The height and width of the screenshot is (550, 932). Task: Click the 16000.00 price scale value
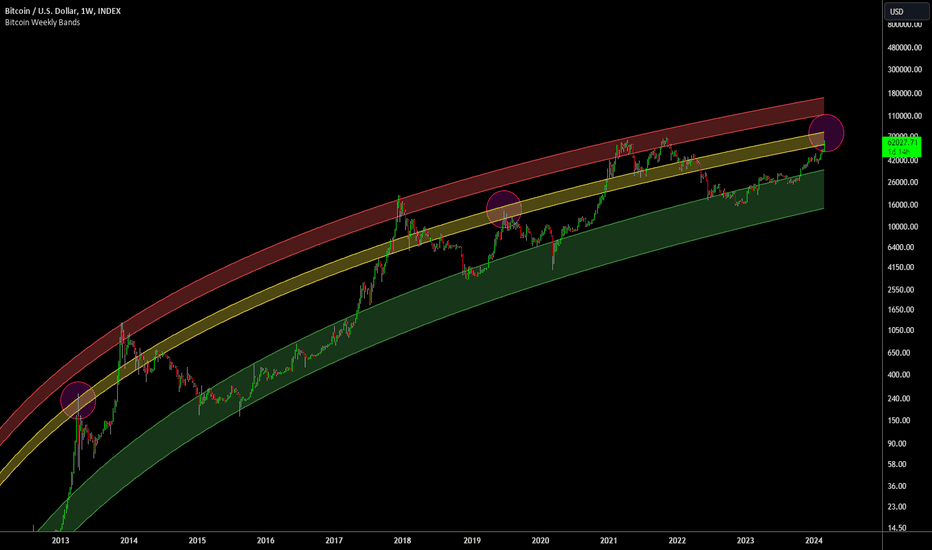[x=903, y=205]
